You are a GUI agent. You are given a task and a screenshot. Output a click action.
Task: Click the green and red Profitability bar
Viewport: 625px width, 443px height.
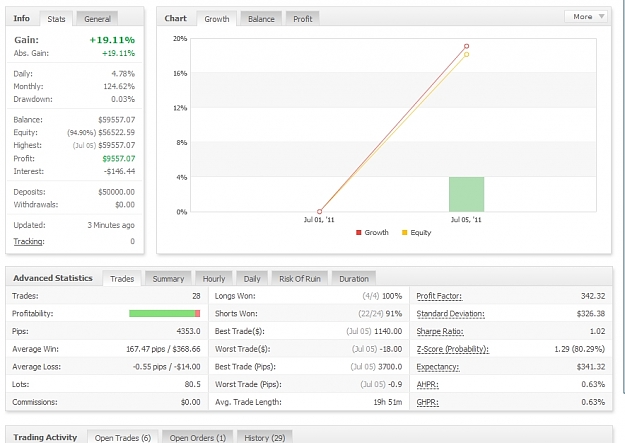point(165,313)
